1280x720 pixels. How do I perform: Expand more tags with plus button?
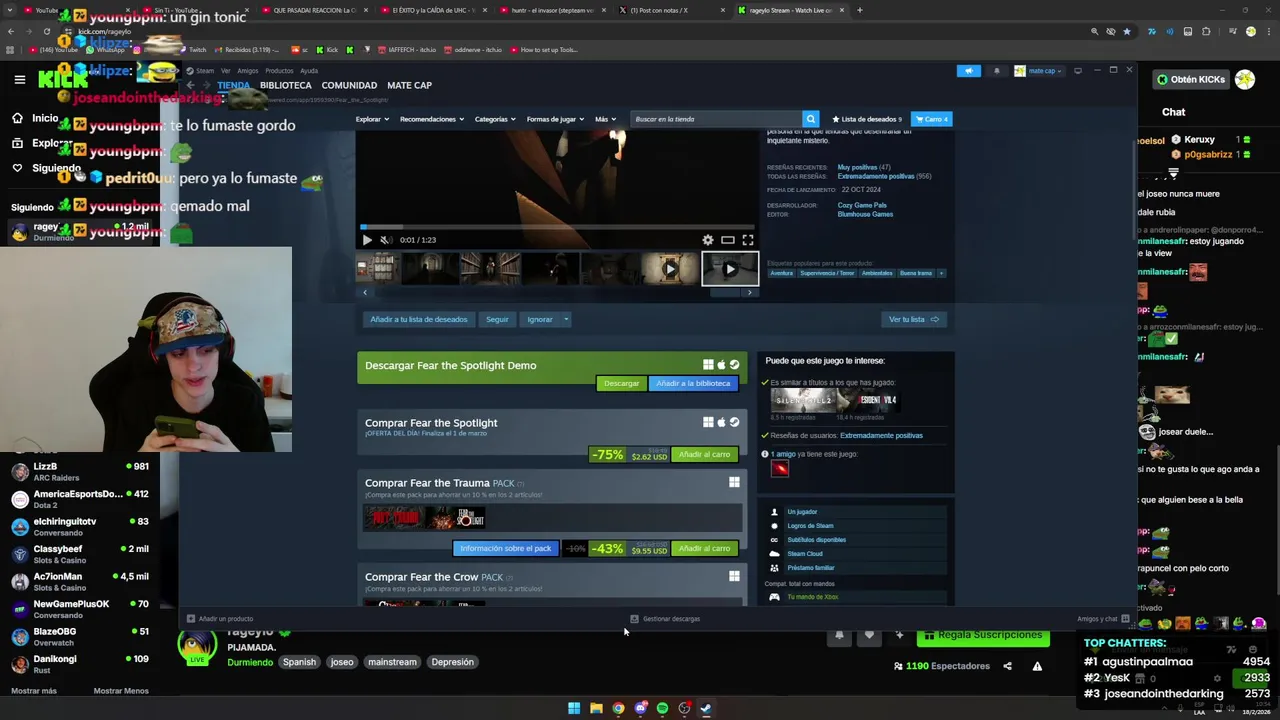click(x=941, y=273)
